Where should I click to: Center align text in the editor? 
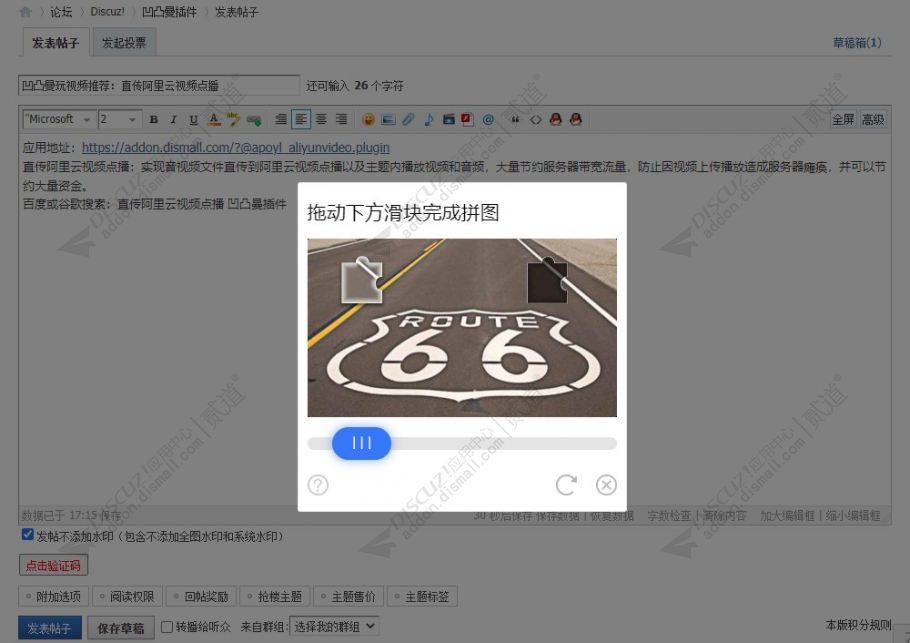(321, 120)
